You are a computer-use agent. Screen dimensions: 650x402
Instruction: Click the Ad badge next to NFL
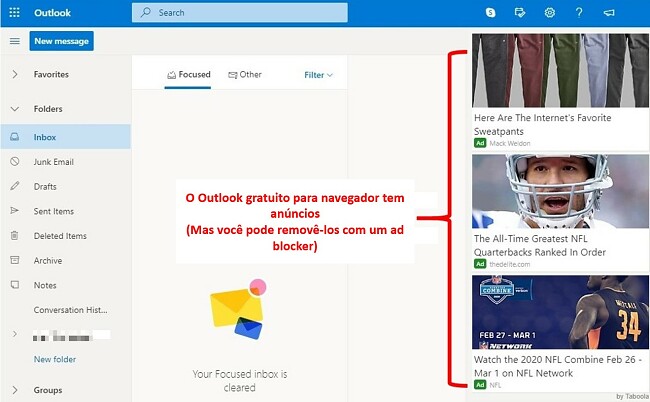click(480, 385)
